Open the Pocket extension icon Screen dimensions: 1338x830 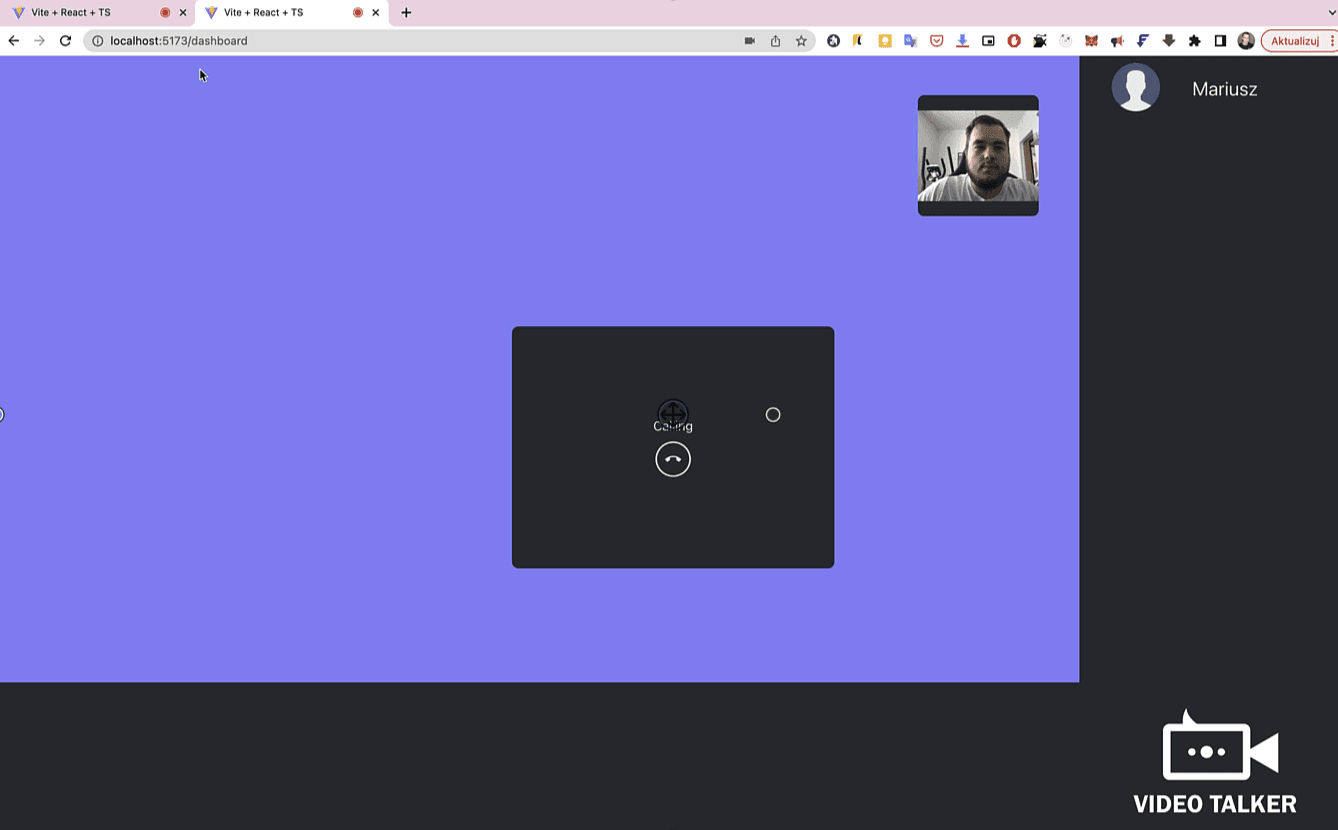pyautogui.click(x=937, y=41)
